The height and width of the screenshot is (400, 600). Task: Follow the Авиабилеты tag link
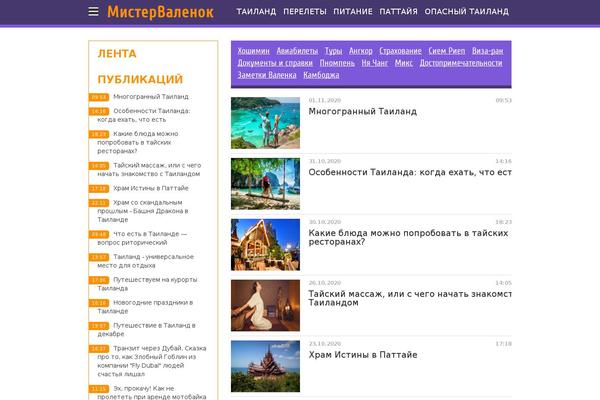coord(297,51)
